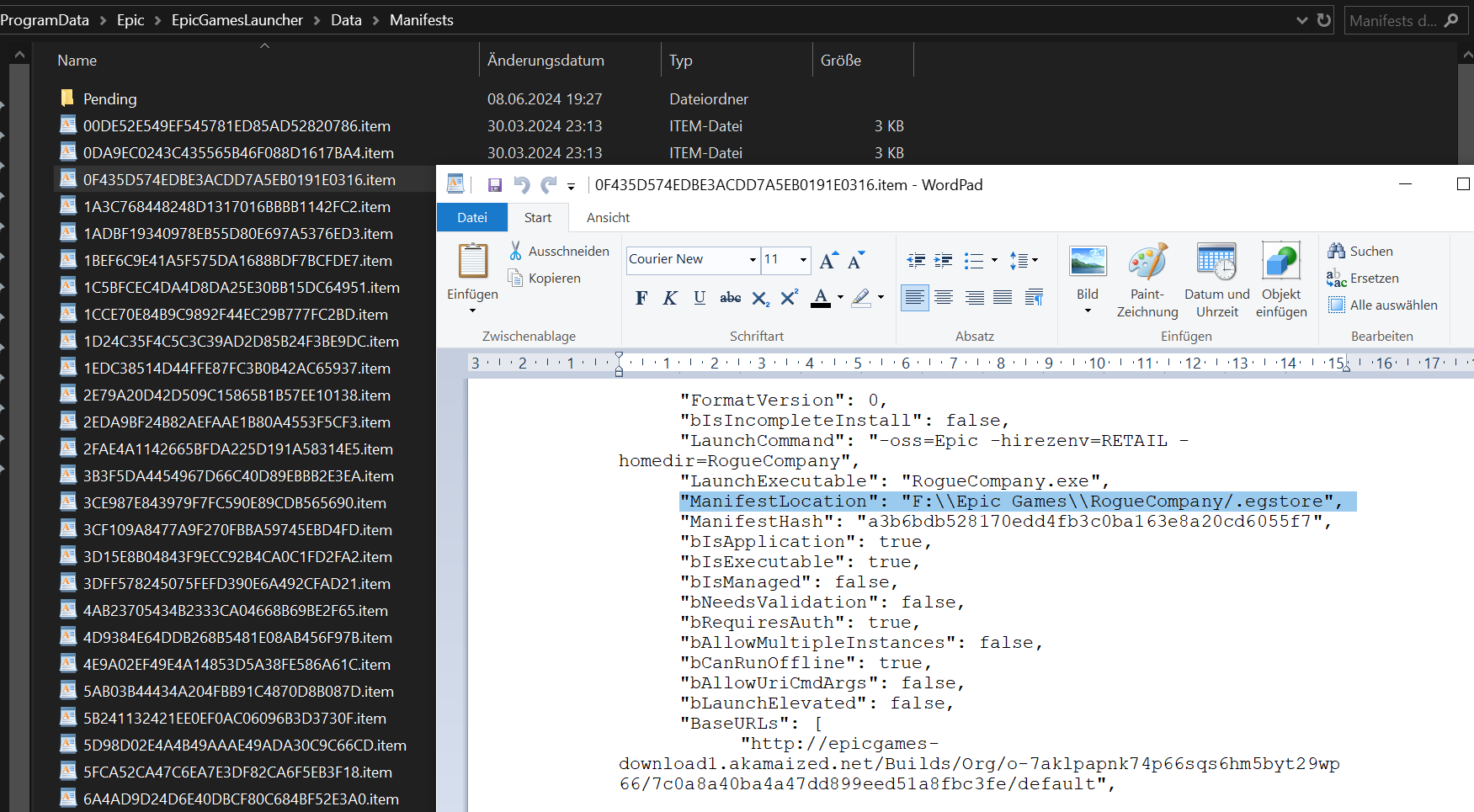Screen dimensions: 1474x812
Task: Start a bulleted list
Action: [974, 260]
